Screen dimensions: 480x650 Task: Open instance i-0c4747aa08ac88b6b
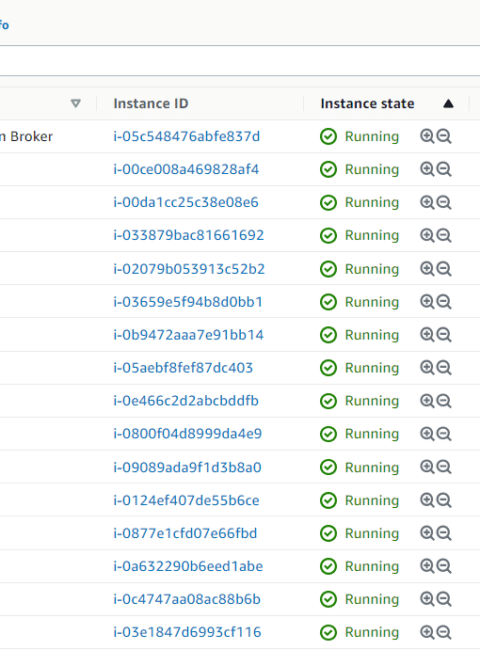pyautogui.click(x=187, y=599)
